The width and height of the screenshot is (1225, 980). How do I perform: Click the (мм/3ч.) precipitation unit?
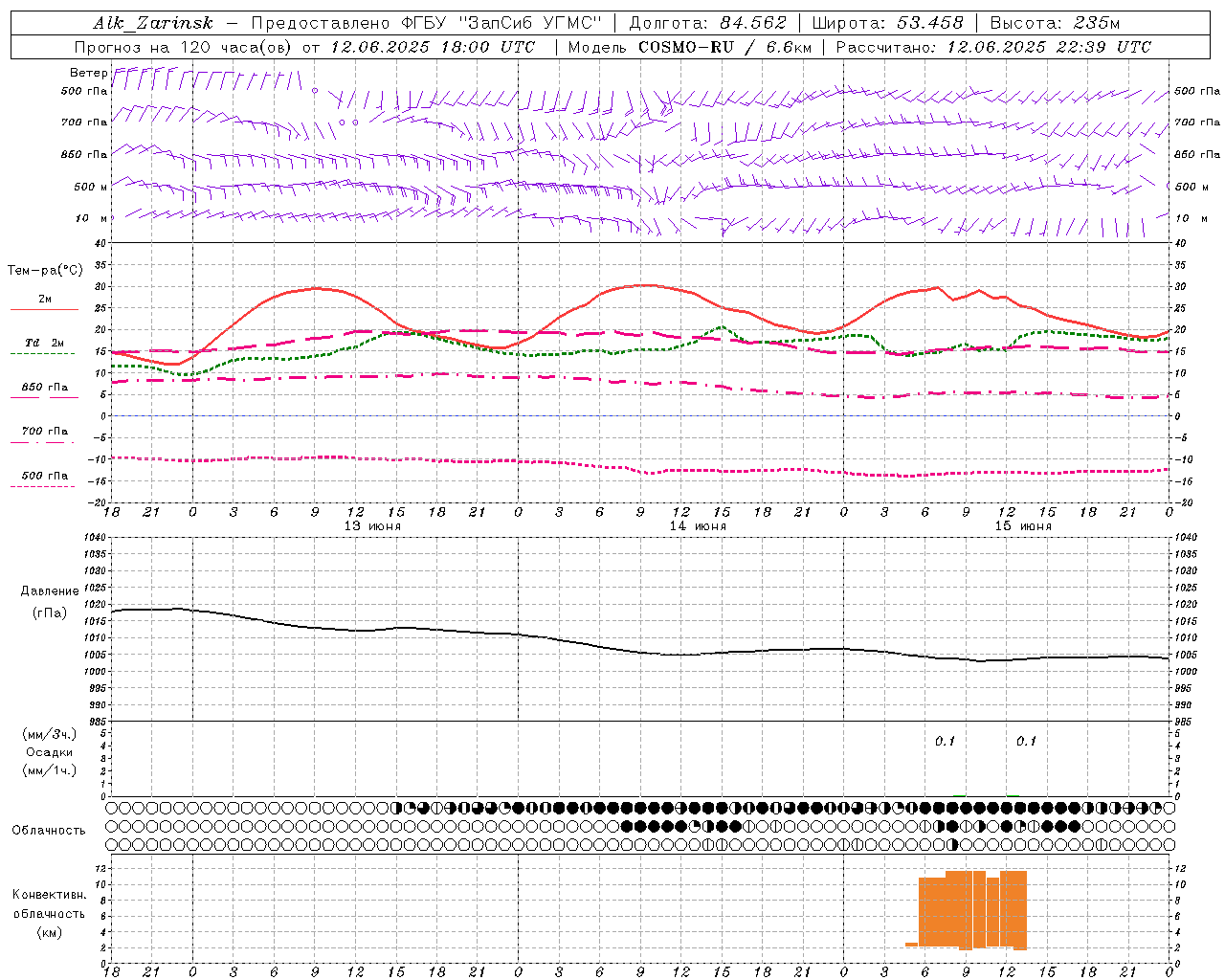pyautogui.click(x=50, y=734)
